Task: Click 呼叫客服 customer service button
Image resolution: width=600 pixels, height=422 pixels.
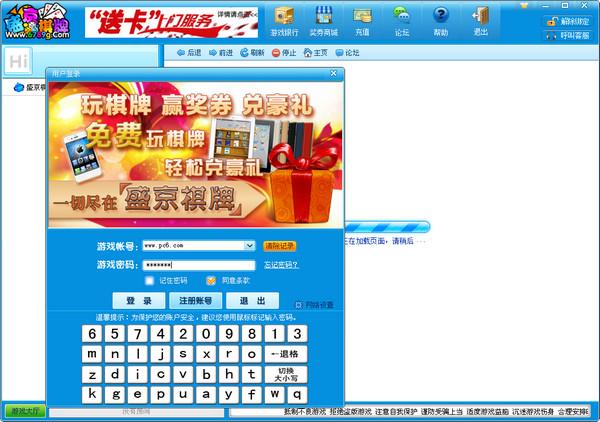Action: point(568,36)
